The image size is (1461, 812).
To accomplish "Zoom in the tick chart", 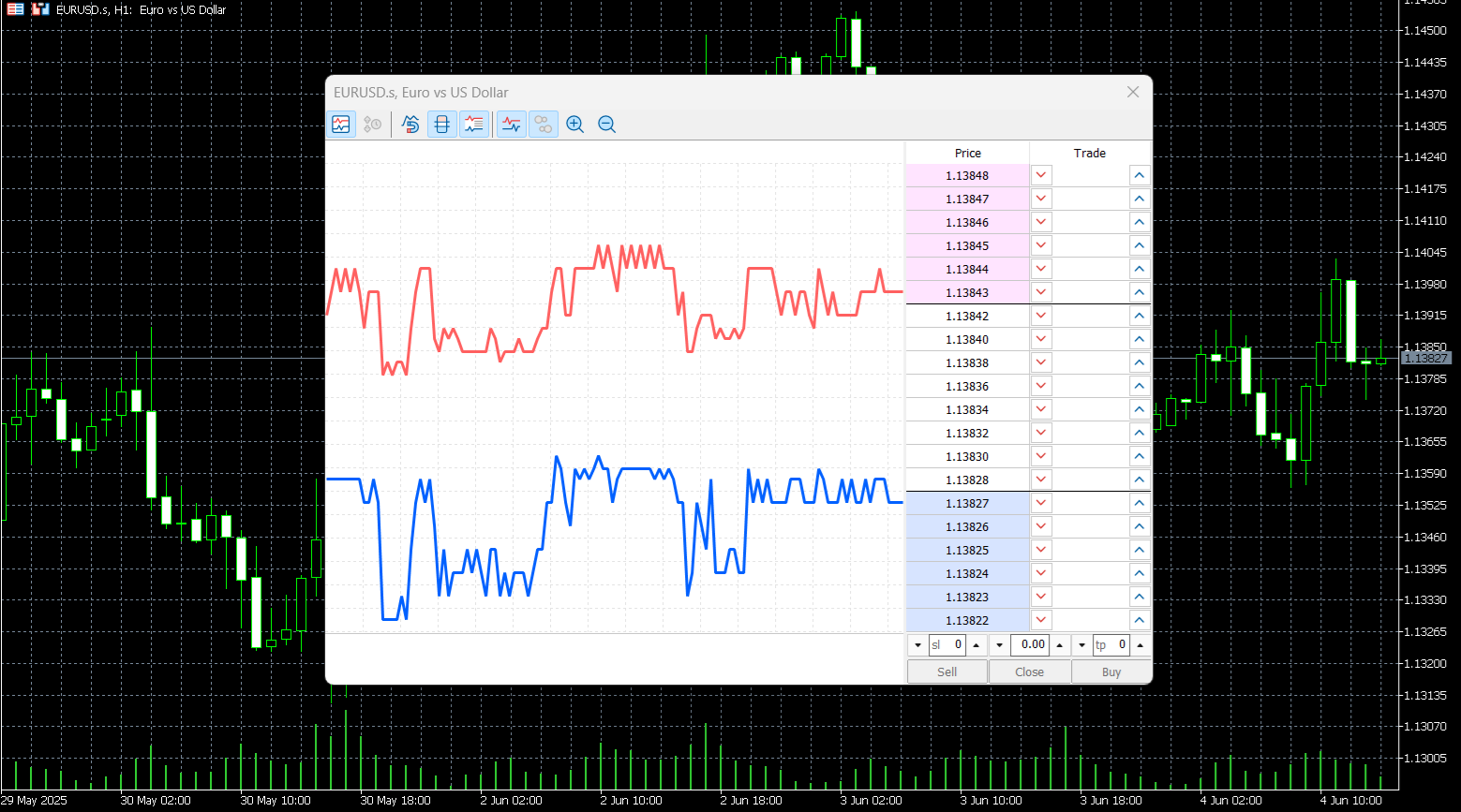I will click(x=575, y=124).
